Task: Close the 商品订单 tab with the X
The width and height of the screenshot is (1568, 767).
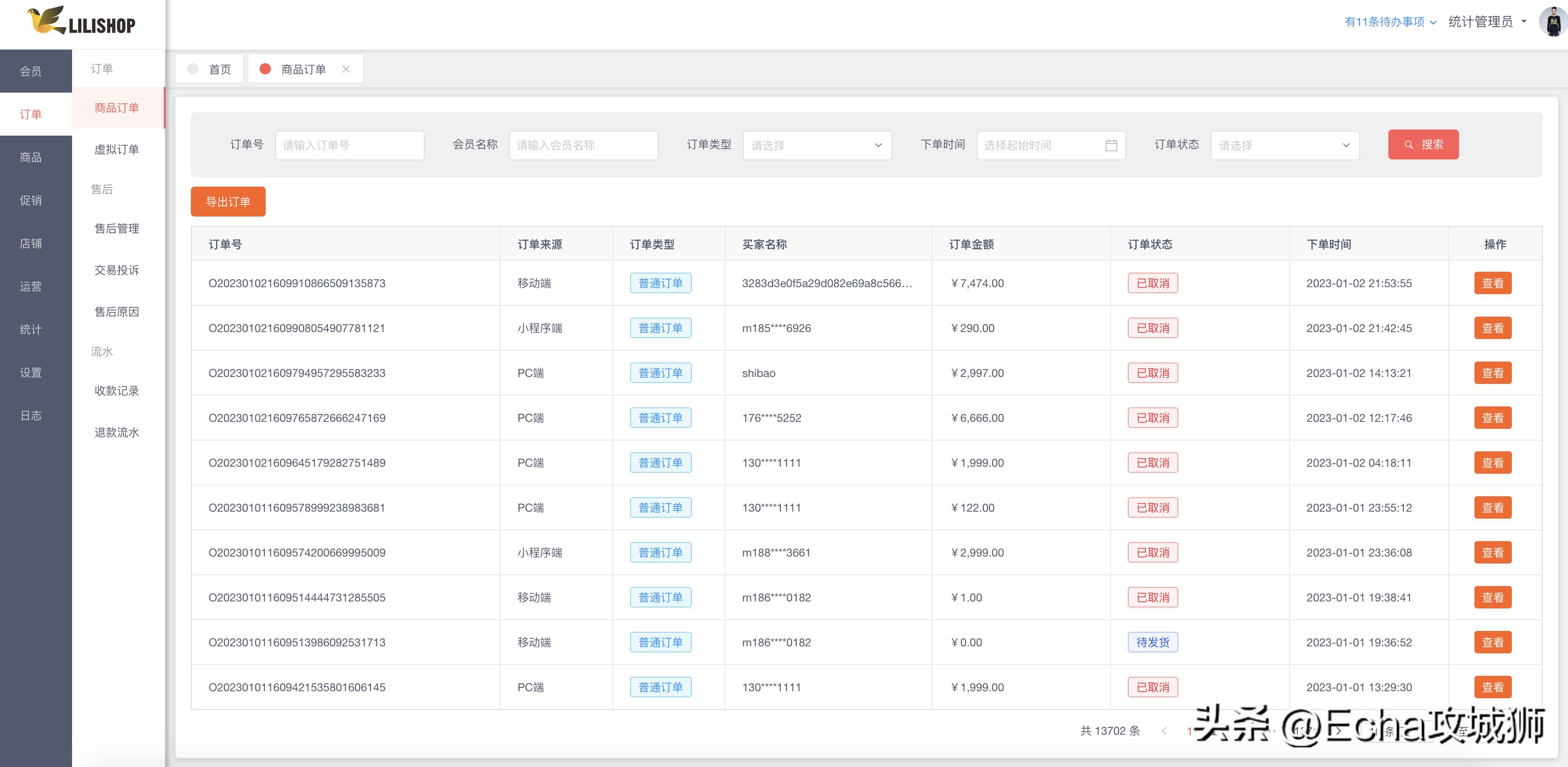Action: [346, 69]
